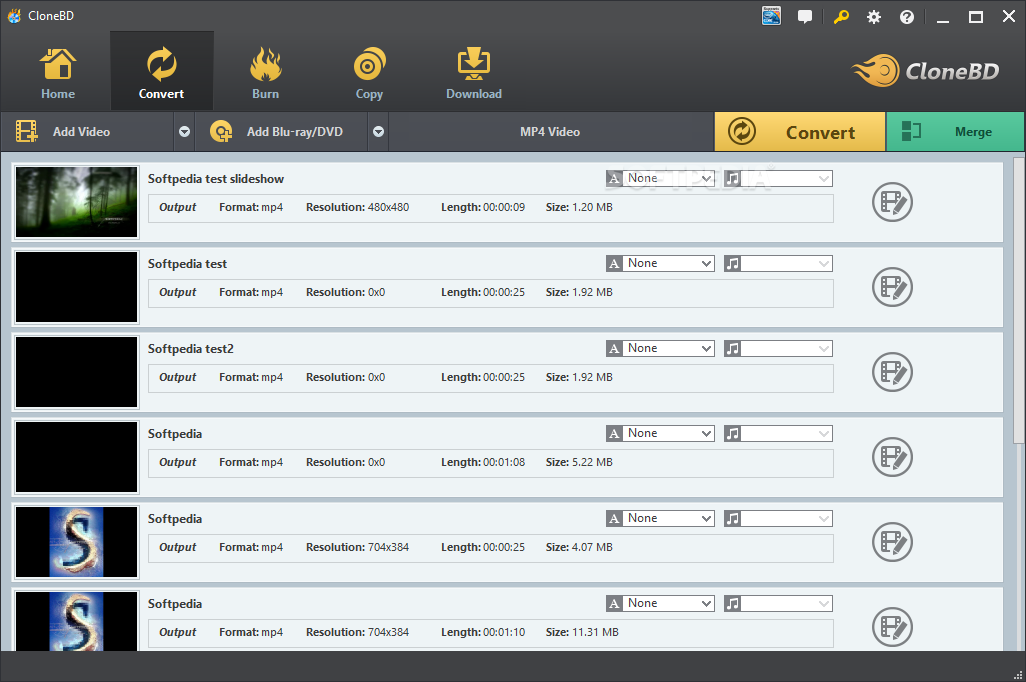Screen dimensions: 1026x682
Task: Edit the Softpedia 4.07 MB video
Action: click(892, 542)
